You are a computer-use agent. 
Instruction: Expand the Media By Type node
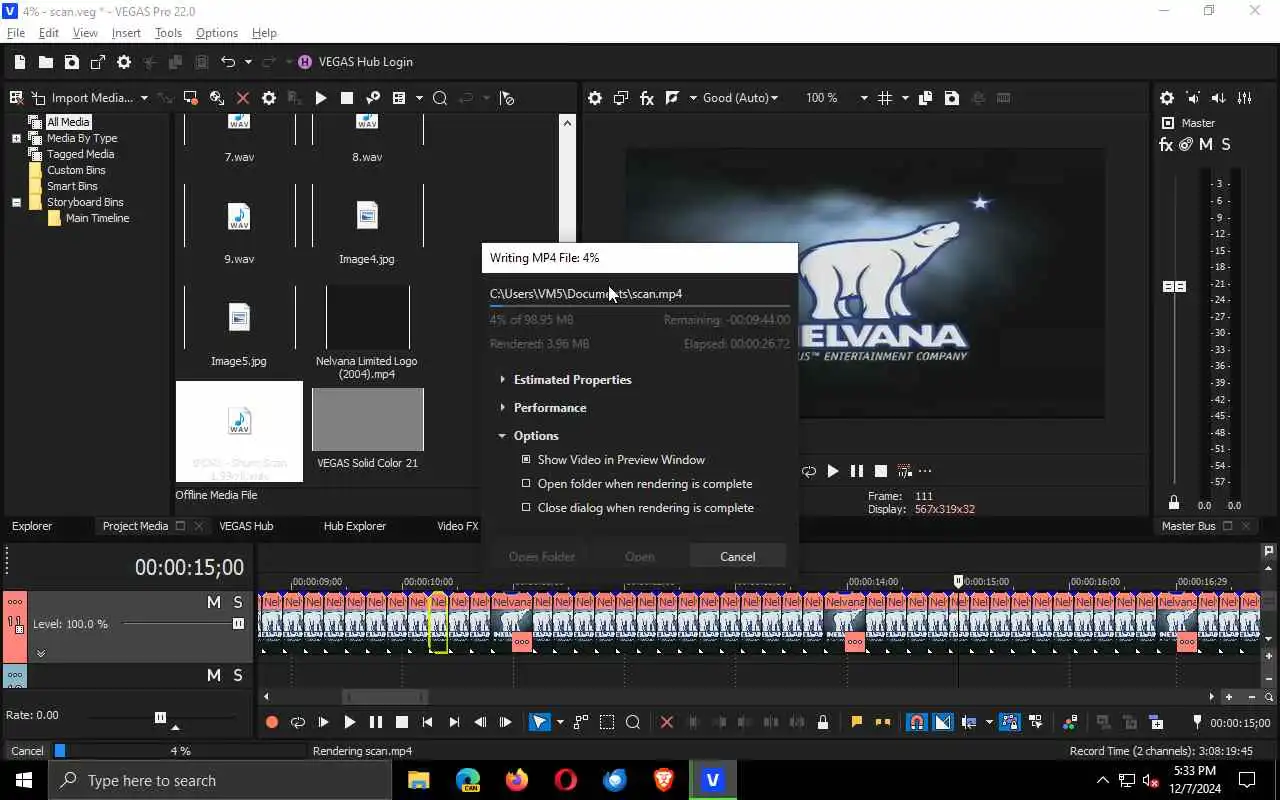16,138
